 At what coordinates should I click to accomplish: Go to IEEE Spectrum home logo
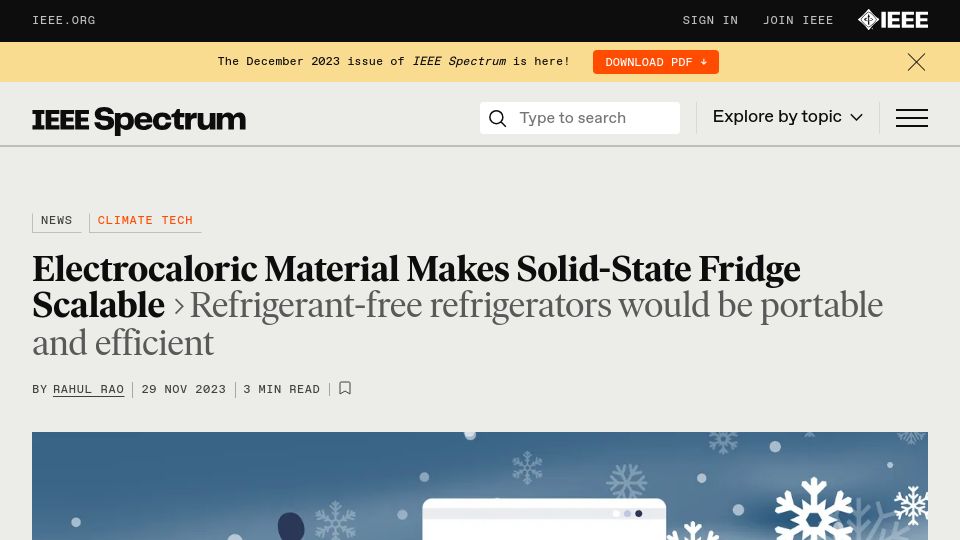139,119
